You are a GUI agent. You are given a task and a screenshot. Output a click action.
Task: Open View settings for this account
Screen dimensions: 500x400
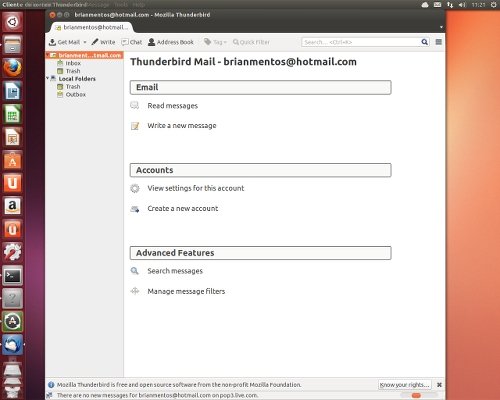tap(196, 188)
